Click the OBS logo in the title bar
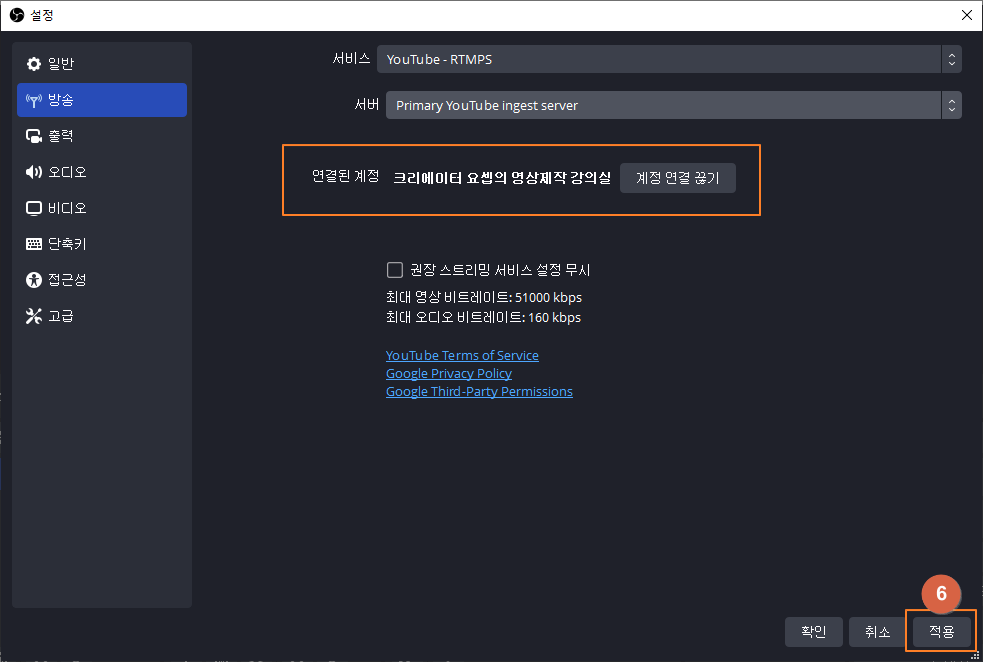The width and height of the screenshot is (983, 662). (x=17, y=15)
